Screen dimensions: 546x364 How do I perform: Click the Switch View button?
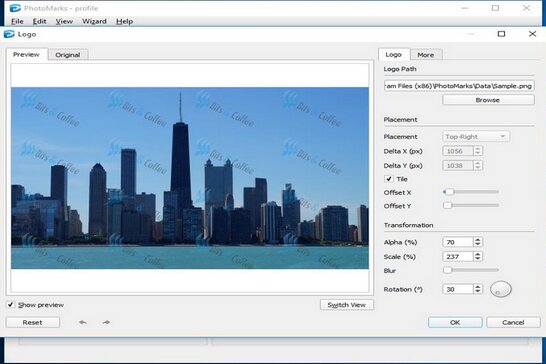tap(346, 305)
